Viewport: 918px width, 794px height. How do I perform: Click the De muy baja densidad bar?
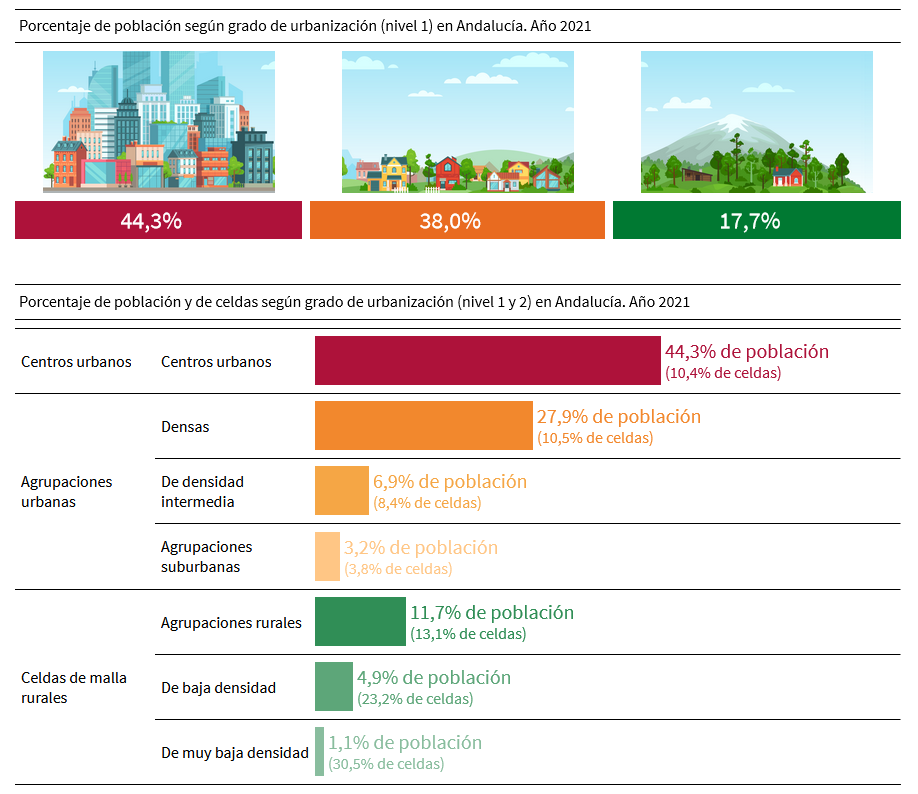[x=319, y=752]
